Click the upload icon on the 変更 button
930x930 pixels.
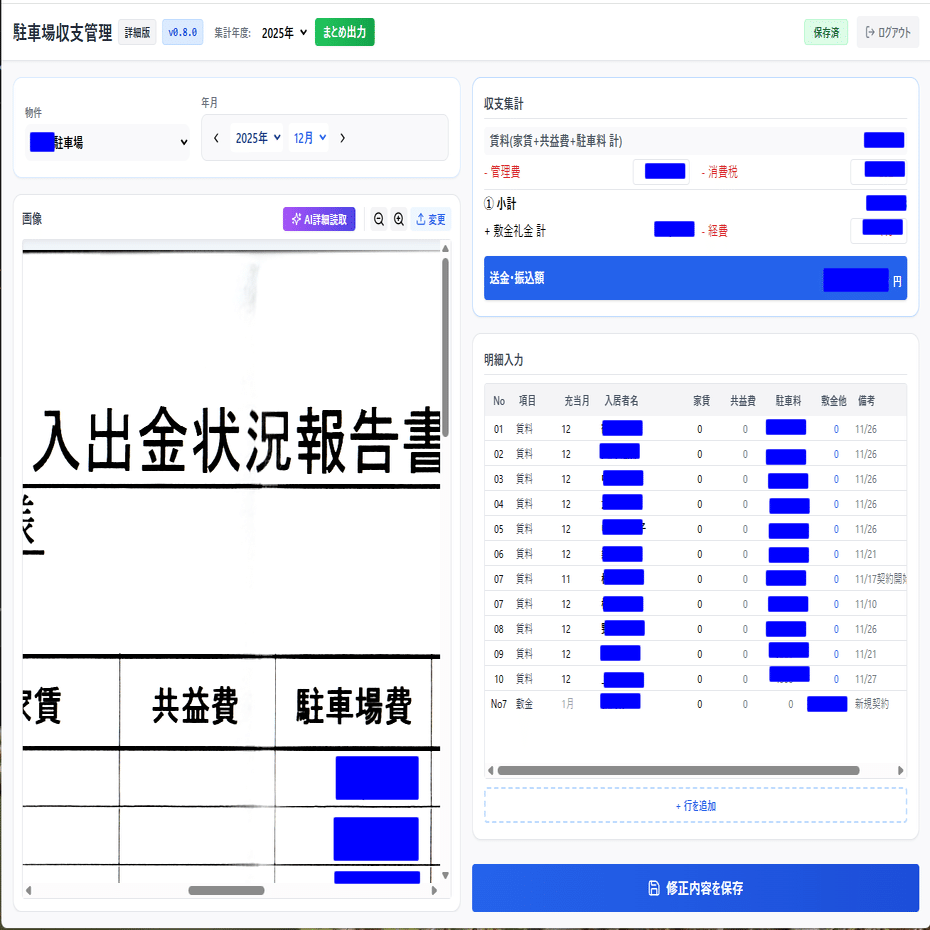click(420, 219)
